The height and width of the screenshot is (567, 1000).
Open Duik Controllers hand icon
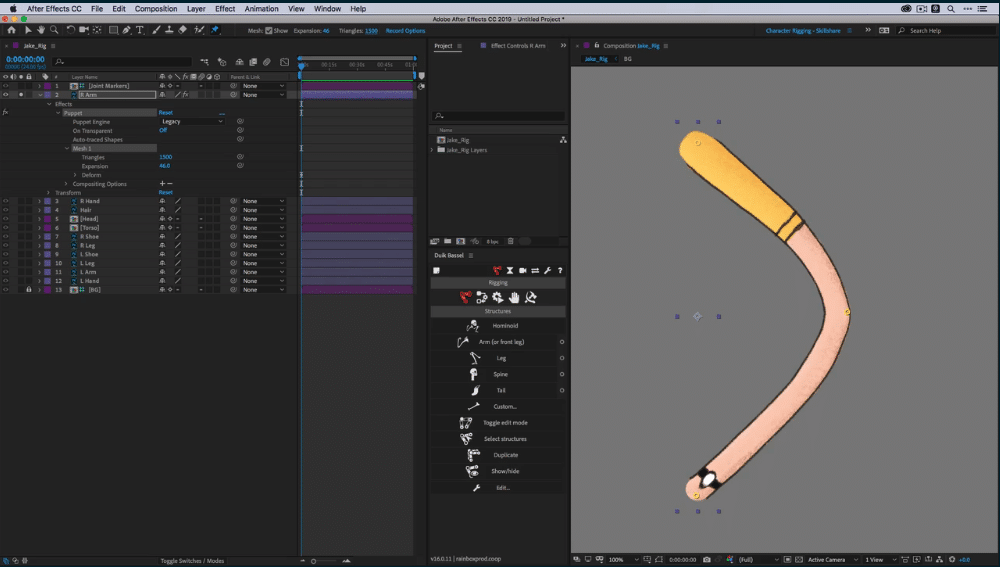click(x=514, y=298)
